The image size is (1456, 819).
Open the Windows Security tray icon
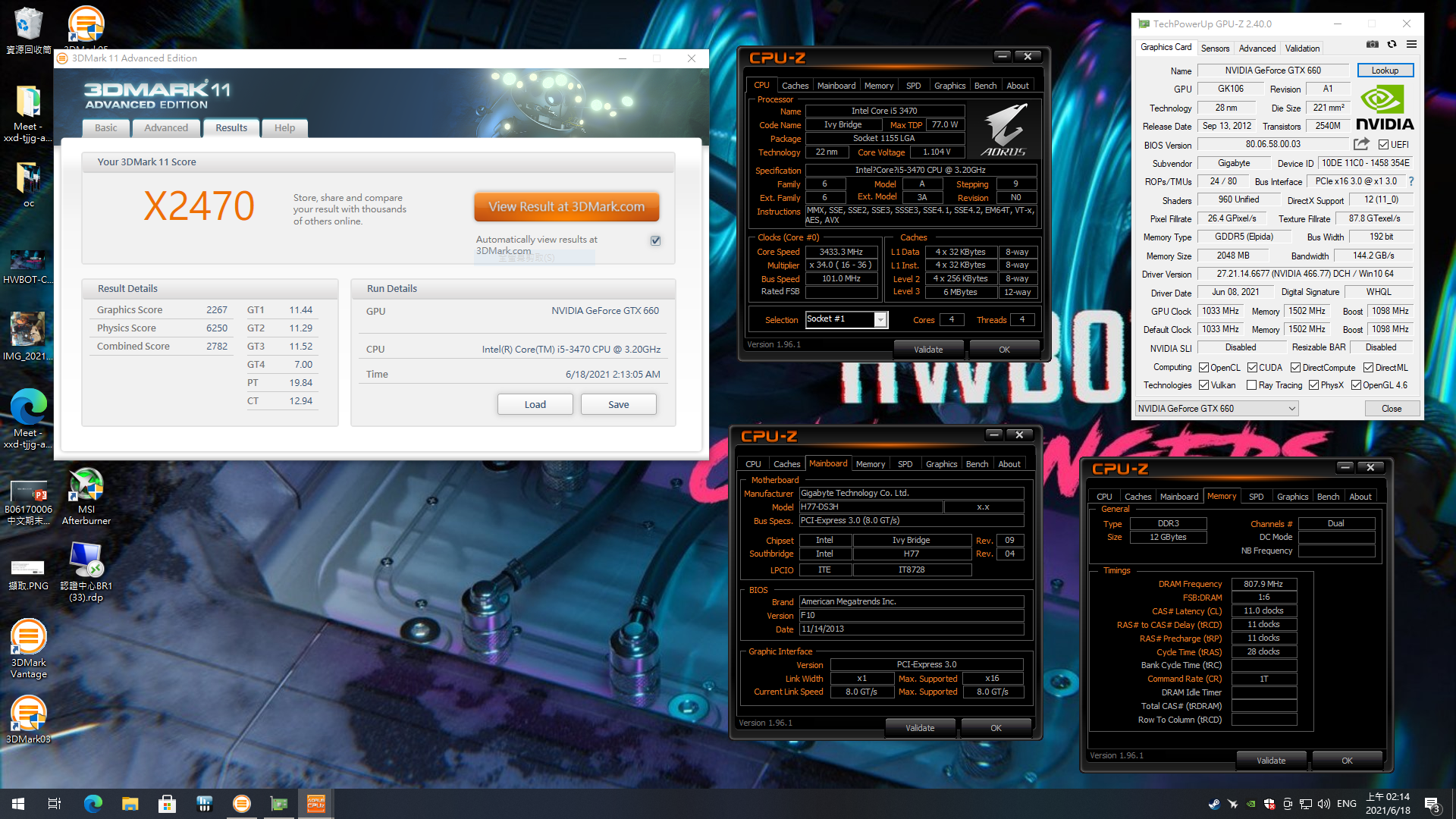tap(1269, 804)
